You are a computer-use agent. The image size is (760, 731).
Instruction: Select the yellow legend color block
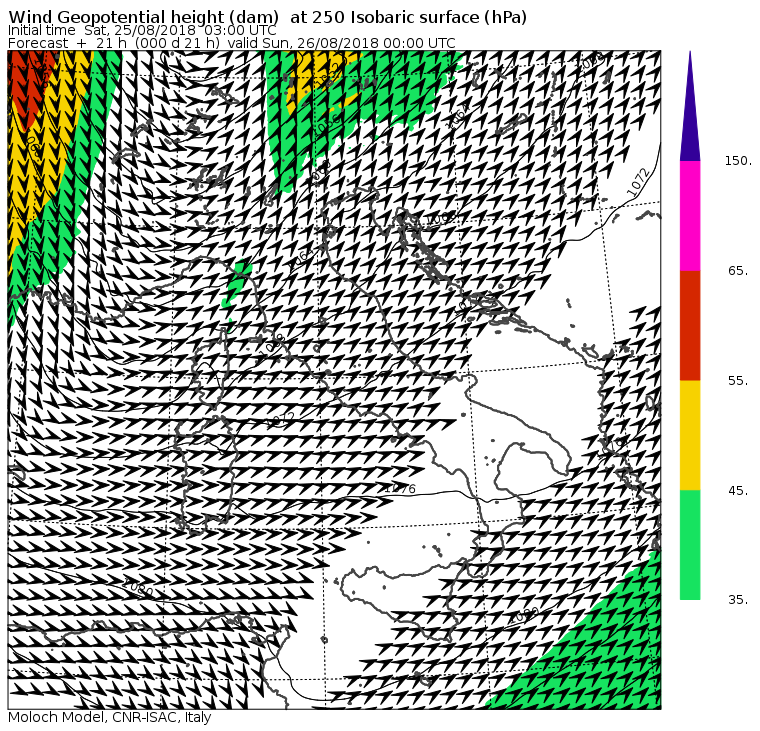pos(690,435)
